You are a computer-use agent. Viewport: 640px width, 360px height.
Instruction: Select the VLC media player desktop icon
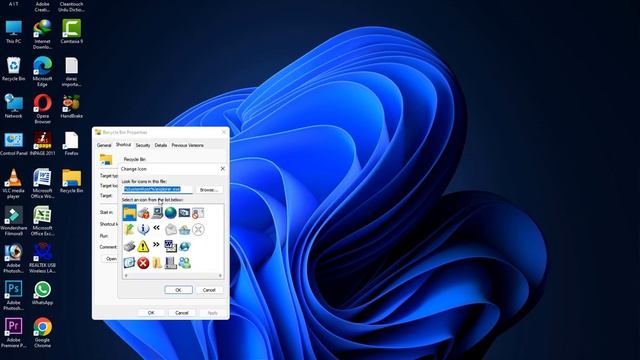pos(13,183)
